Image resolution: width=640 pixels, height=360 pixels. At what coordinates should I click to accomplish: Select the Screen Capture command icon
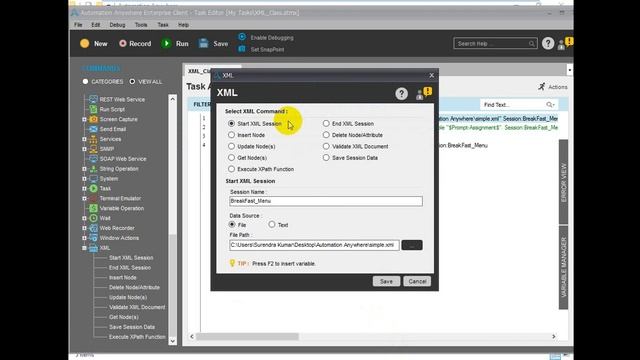click(x=93, y=119)
